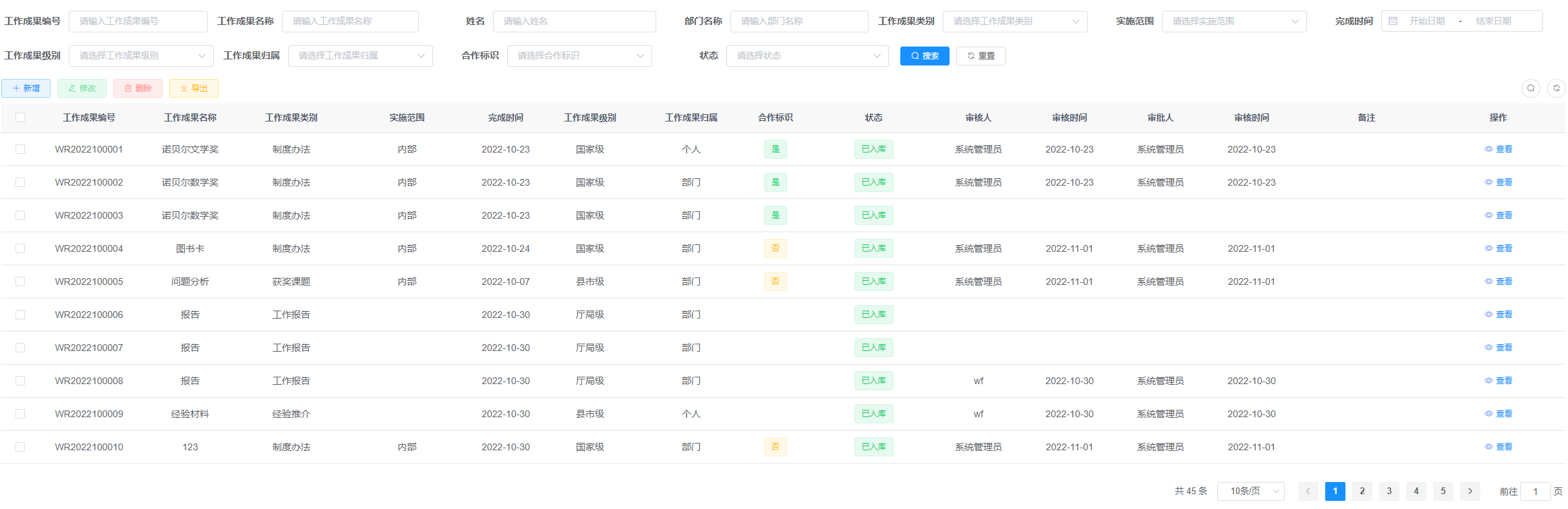Check the row WR2022100008 checkbox
Viewport: 1568px width, 509px height.
coord(20,381)
